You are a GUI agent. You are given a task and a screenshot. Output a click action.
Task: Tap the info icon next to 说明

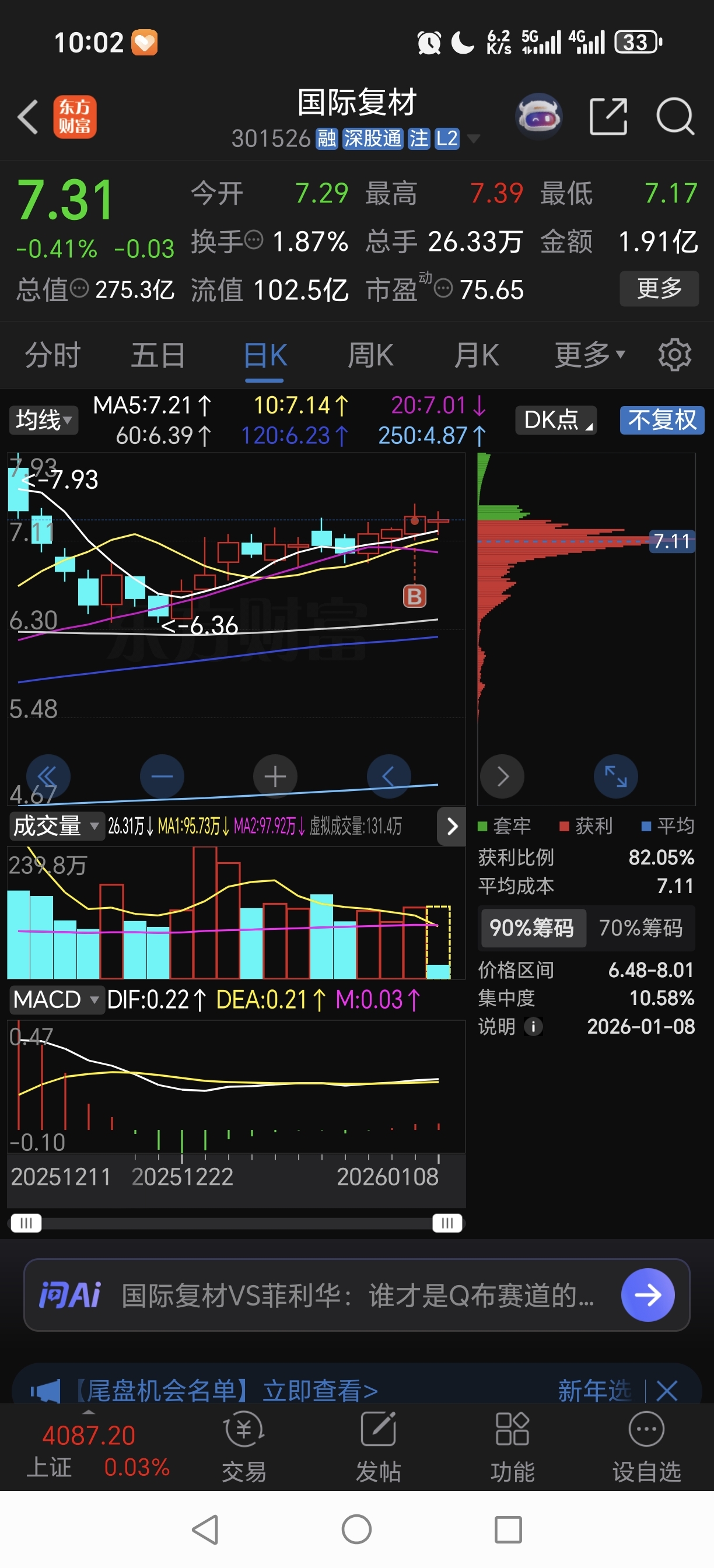pyautogui.click(x=533, y=1027)
